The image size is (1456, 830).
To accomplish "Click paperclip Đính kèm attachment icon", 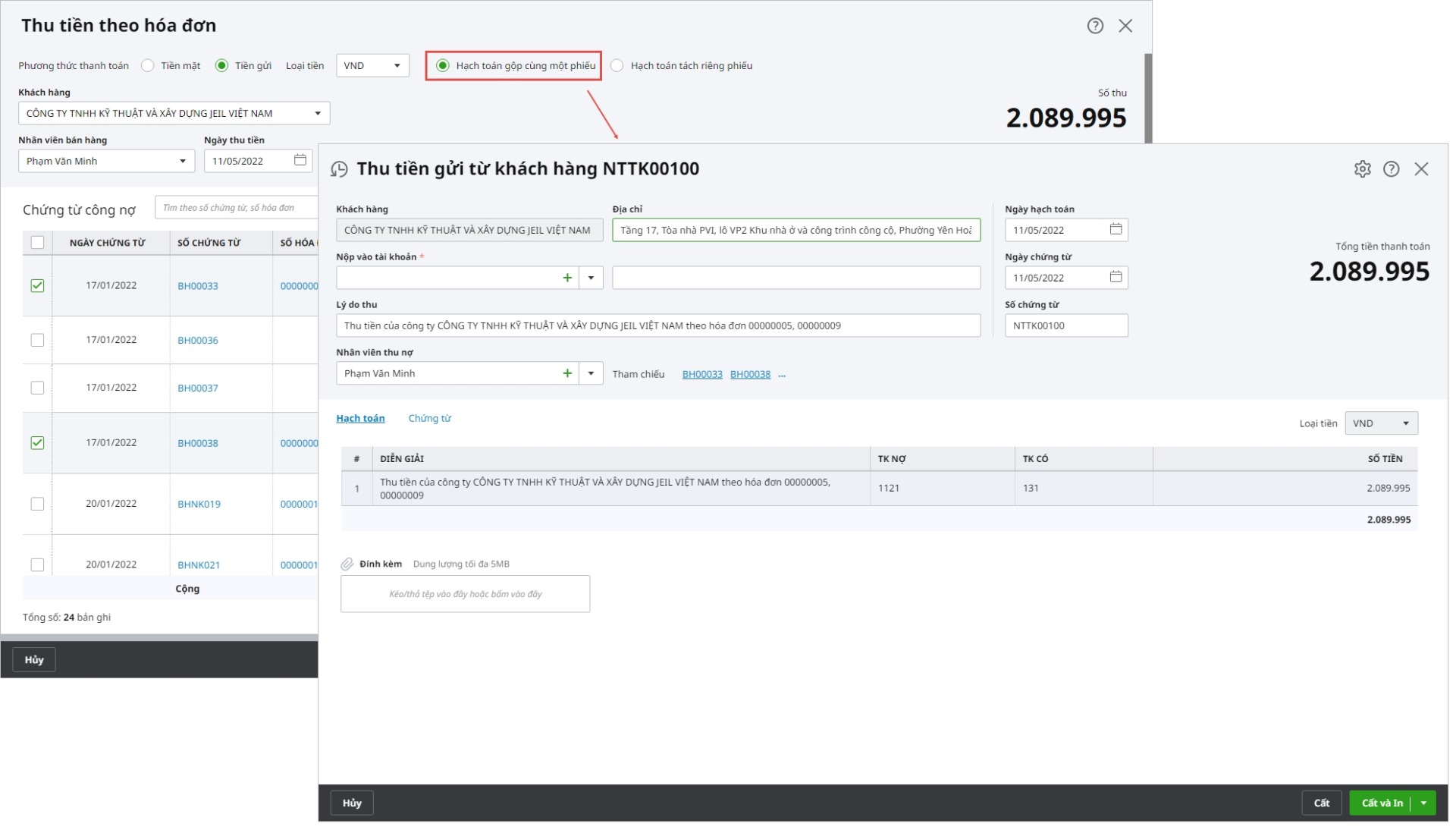I will pyautogui.click(x=347, y=564).
